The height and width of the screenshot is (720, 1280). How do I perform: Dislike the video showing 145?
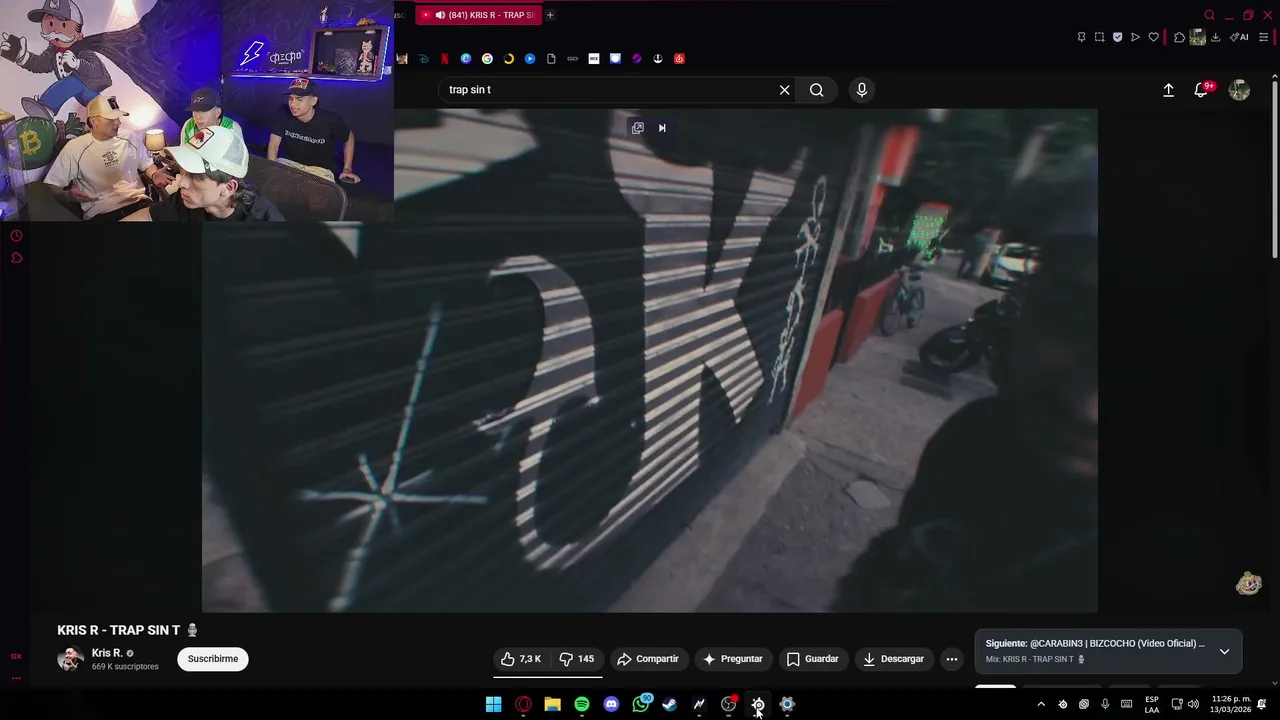(576, 659)
